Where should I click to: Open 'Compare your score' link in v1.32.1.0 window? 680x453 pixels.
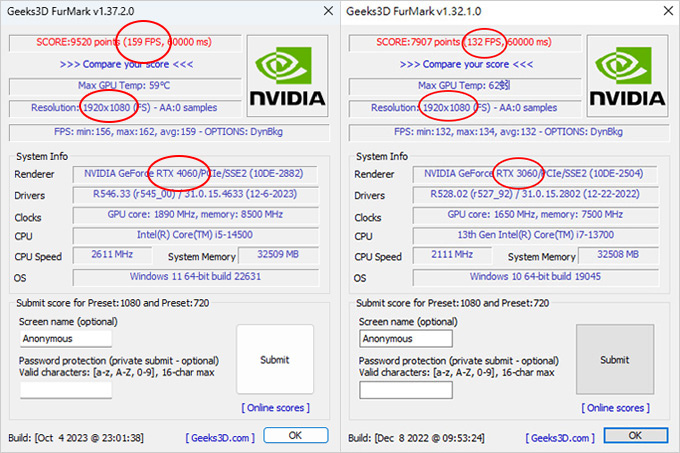[466, 64]
